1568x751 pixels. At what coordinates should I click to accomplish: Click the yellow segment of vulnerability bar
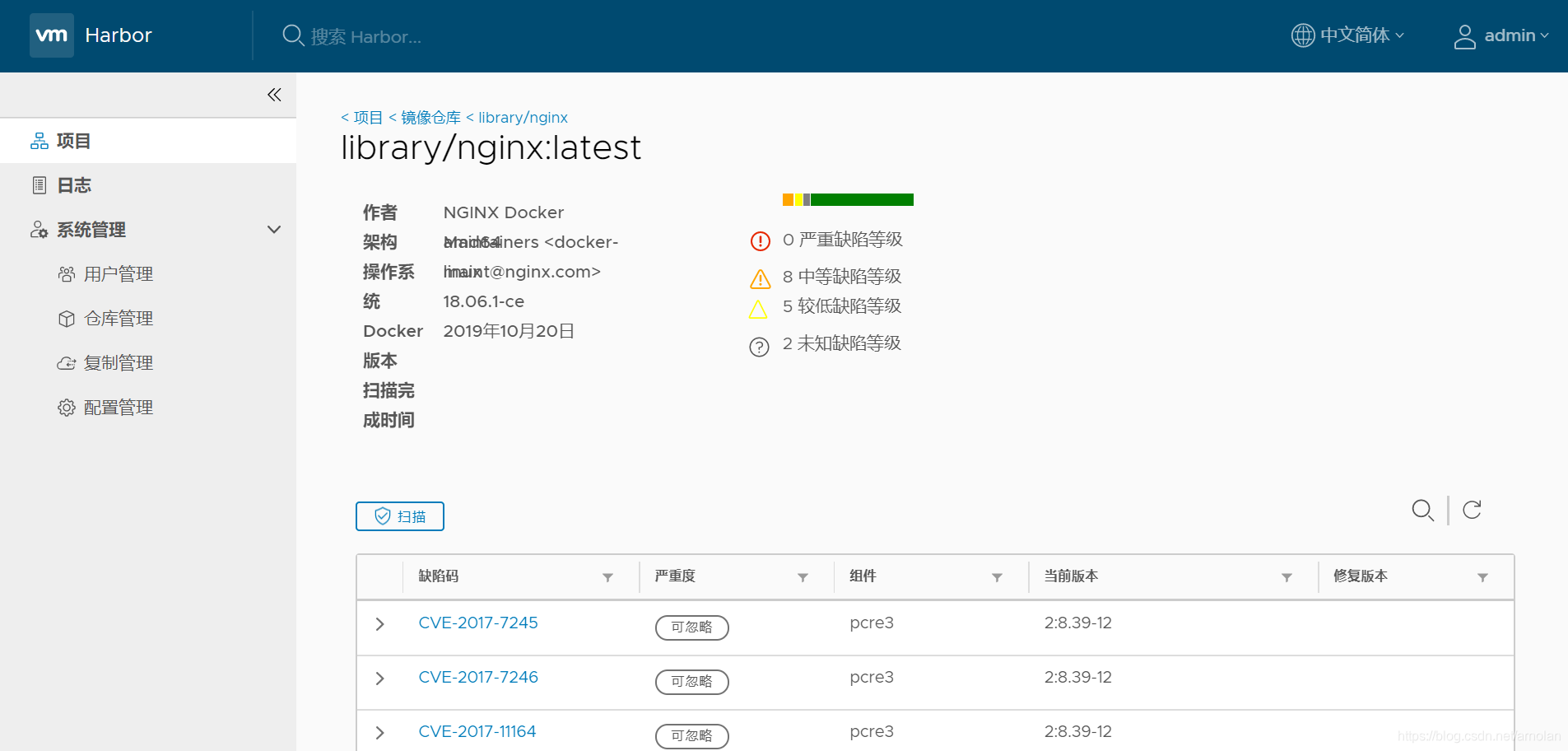(798, 199)
